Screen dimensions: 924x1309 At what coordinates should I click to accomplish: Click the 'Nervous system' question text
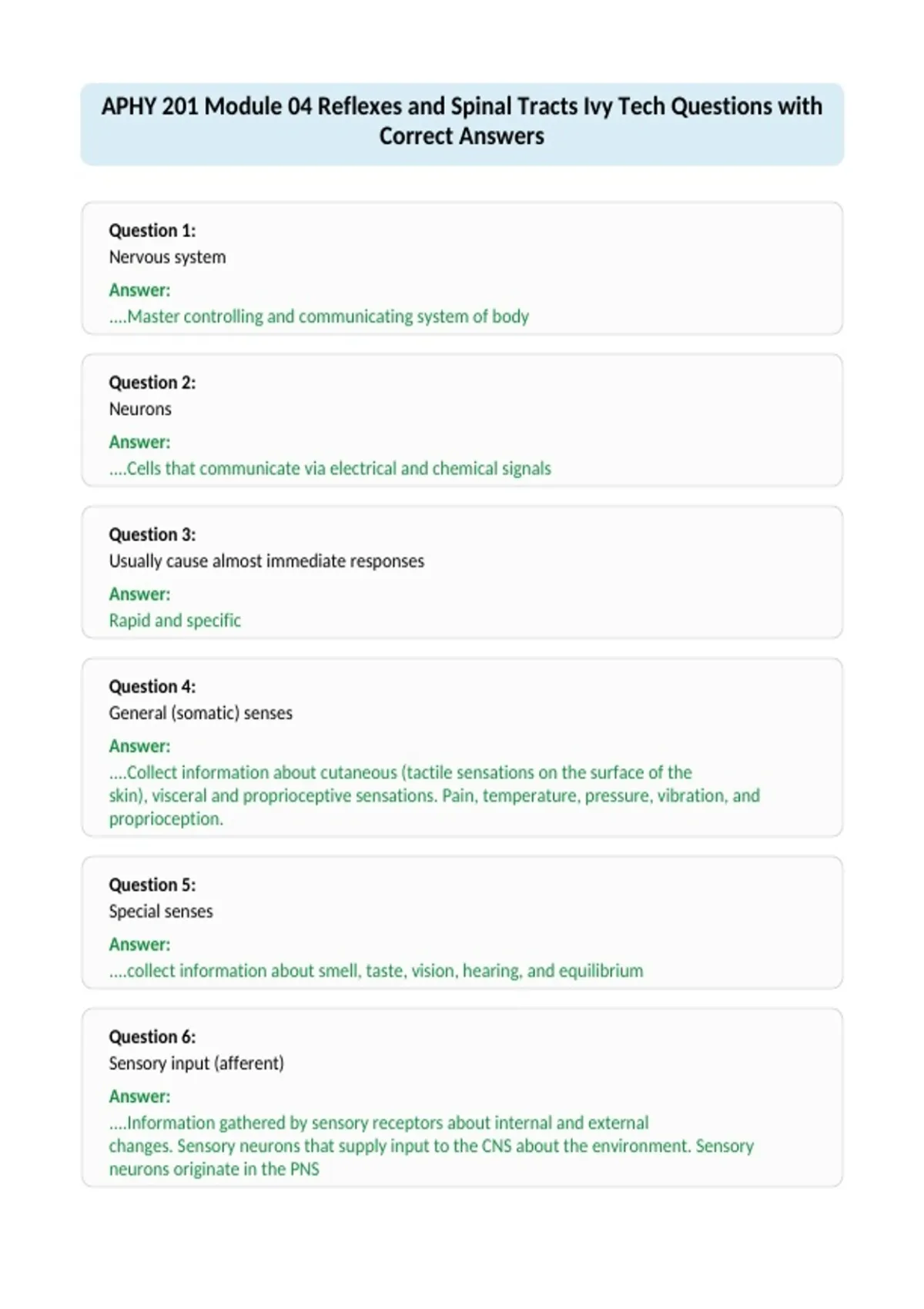167,257
